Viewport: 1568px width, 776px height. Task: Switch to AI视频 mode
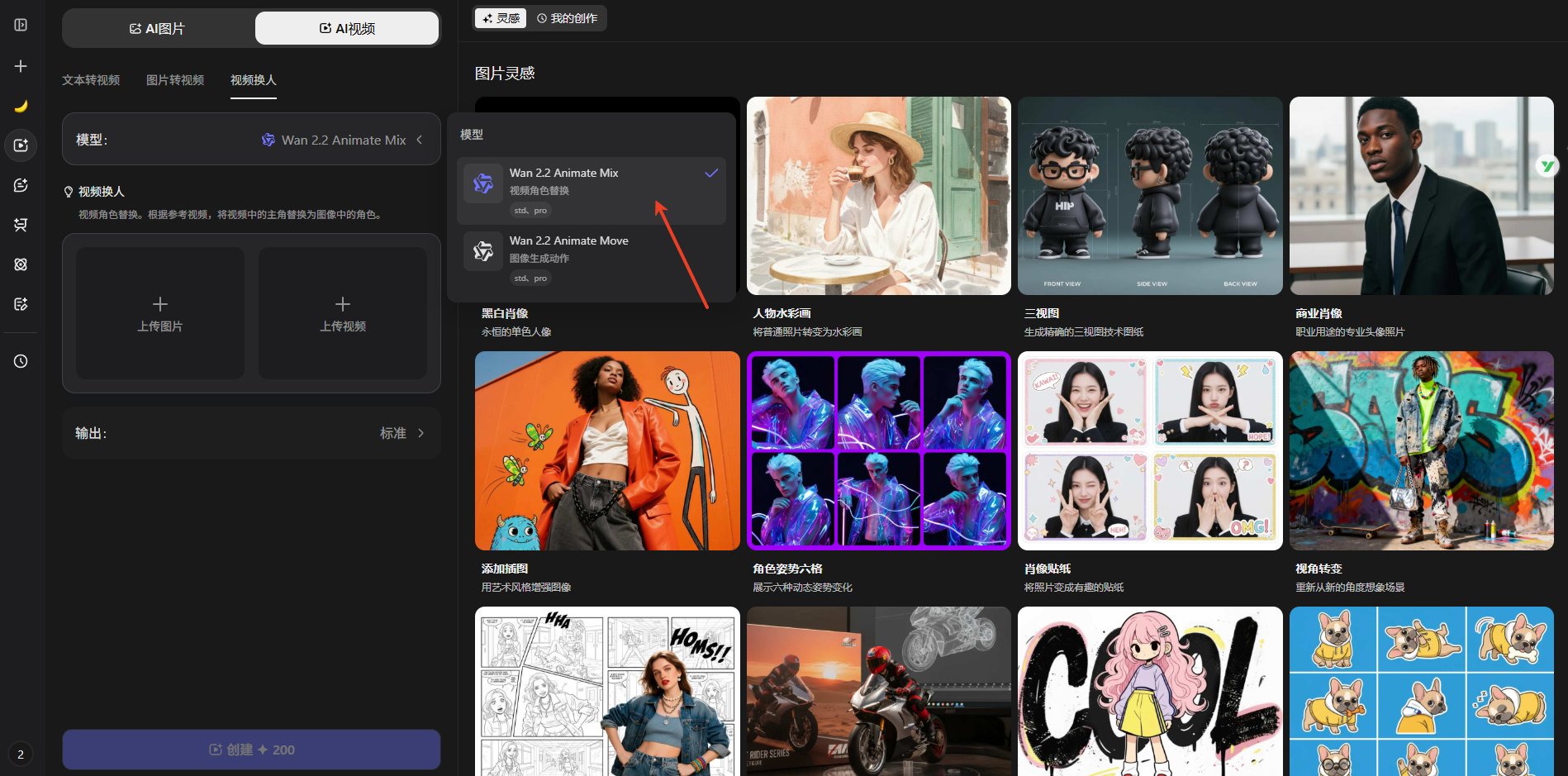[x=347, y=28]
